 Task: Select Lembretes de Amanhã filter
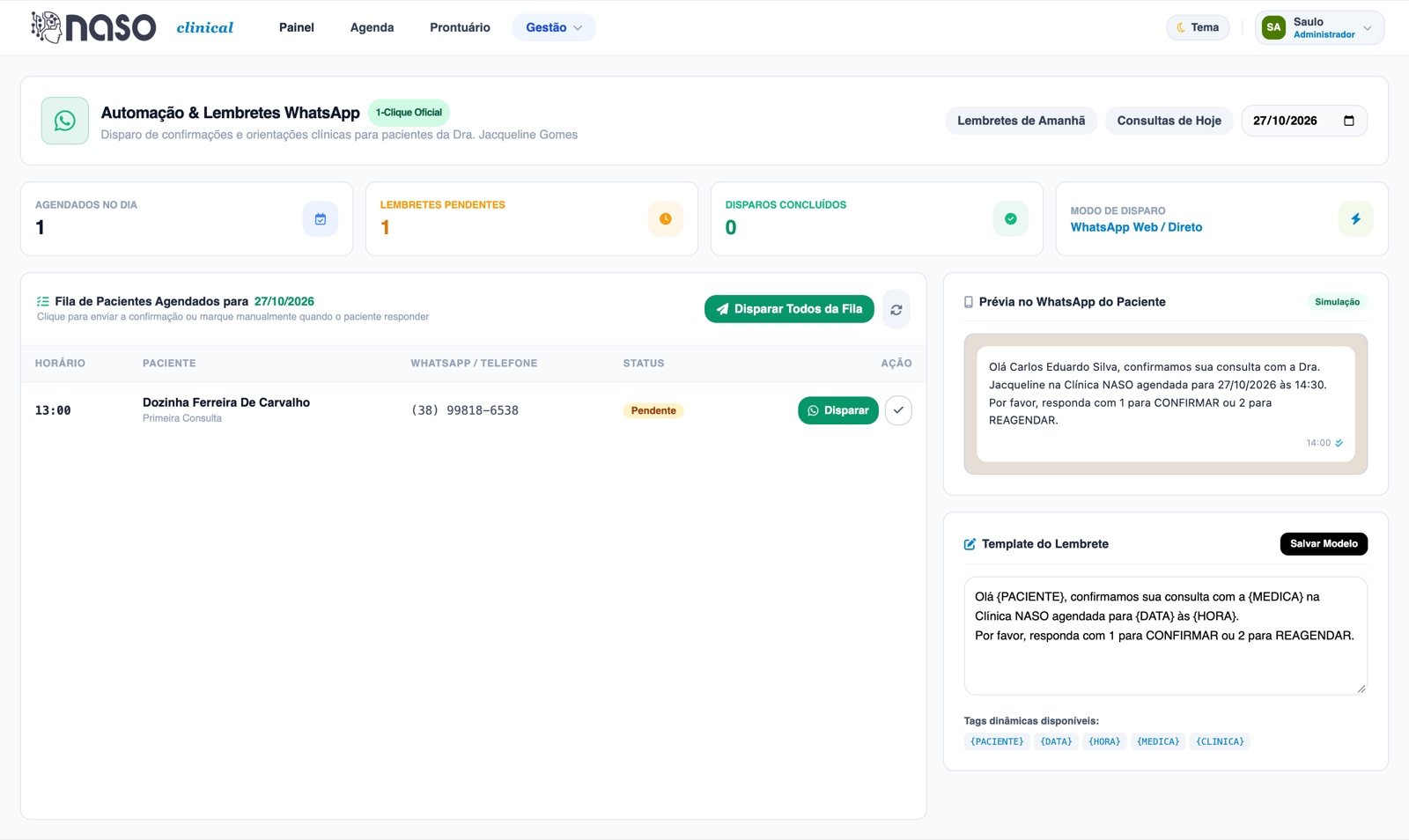(1022, 121)
